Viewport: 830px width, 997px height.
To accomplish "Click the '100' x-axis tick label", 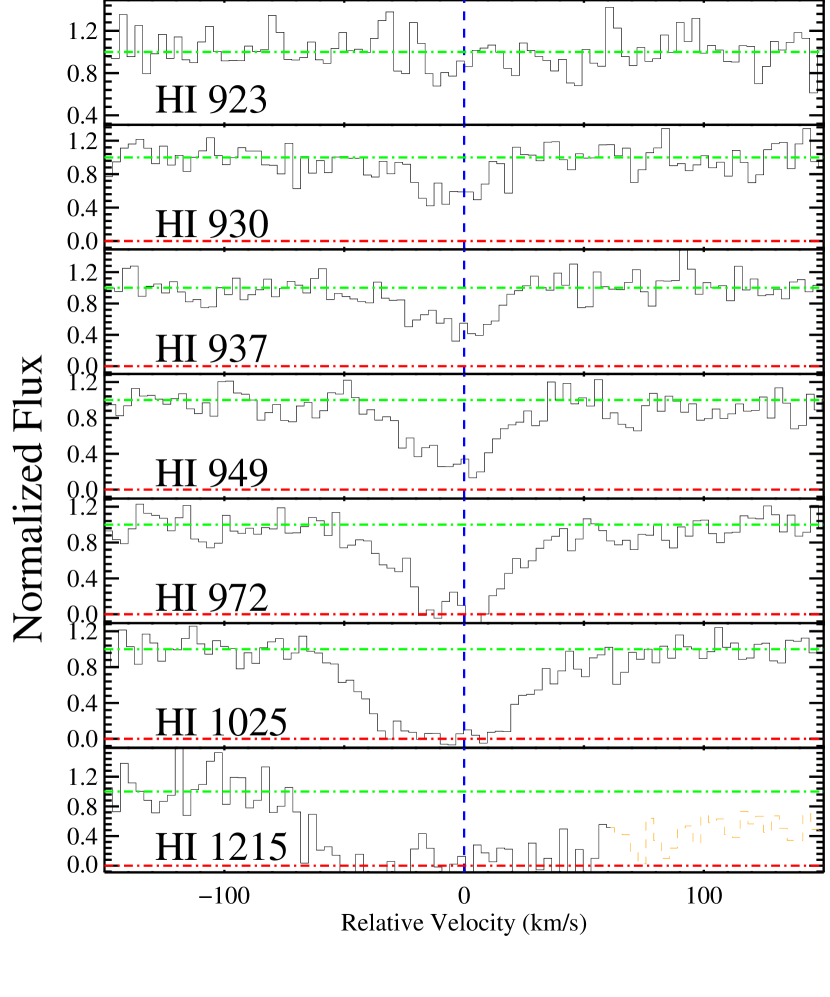I will (x=704, y=897).
